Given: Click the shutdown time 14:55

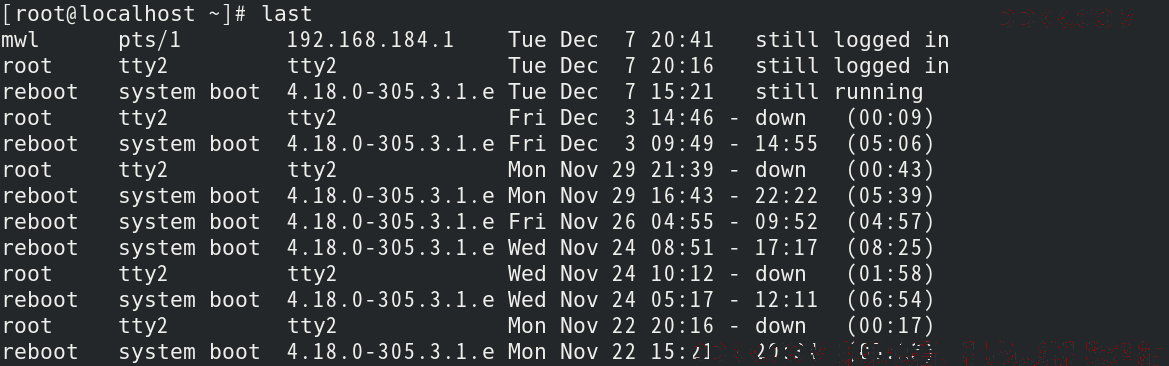Looking at the screenshot, I should [x=787, y=144].
